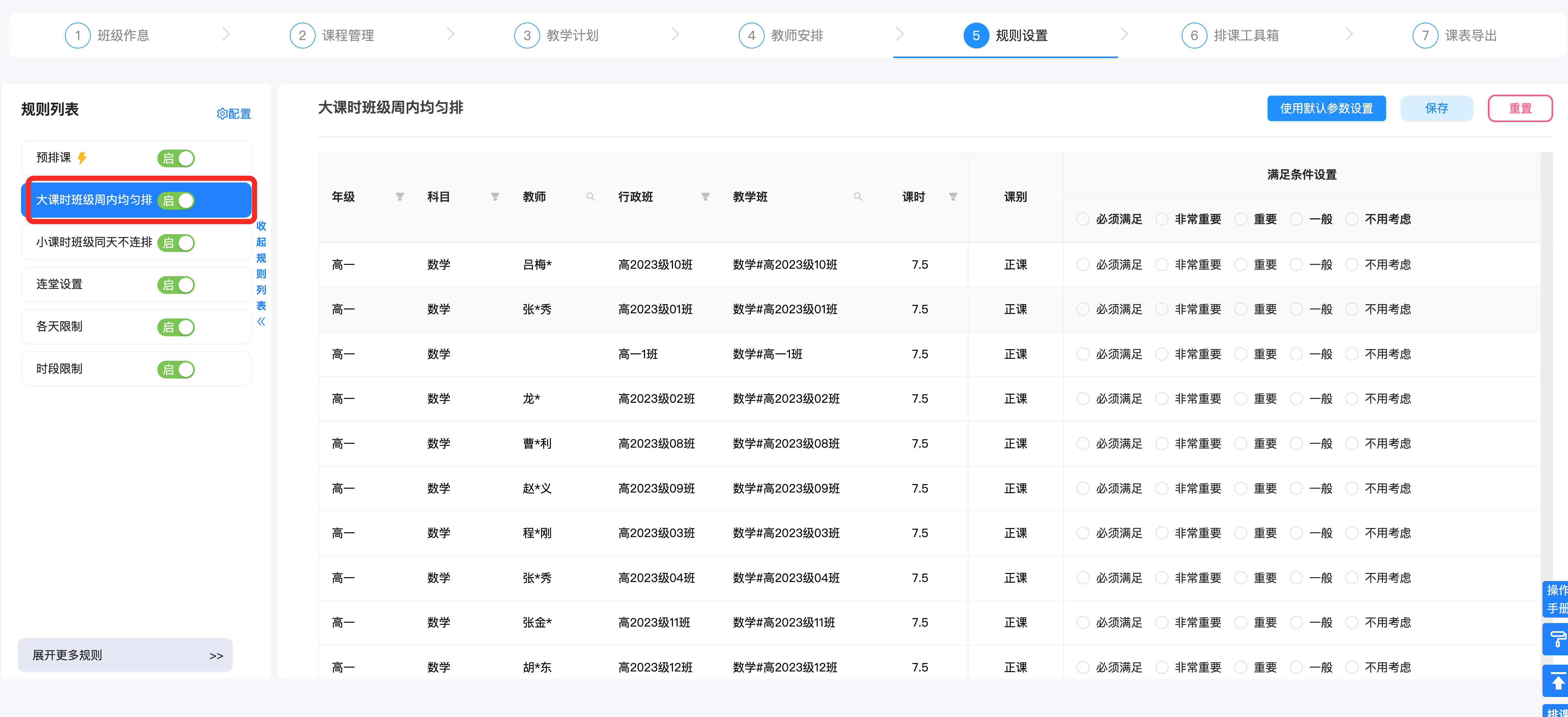
Task: Click the table vertical scrollbar
Action: tap(1546, 416)
